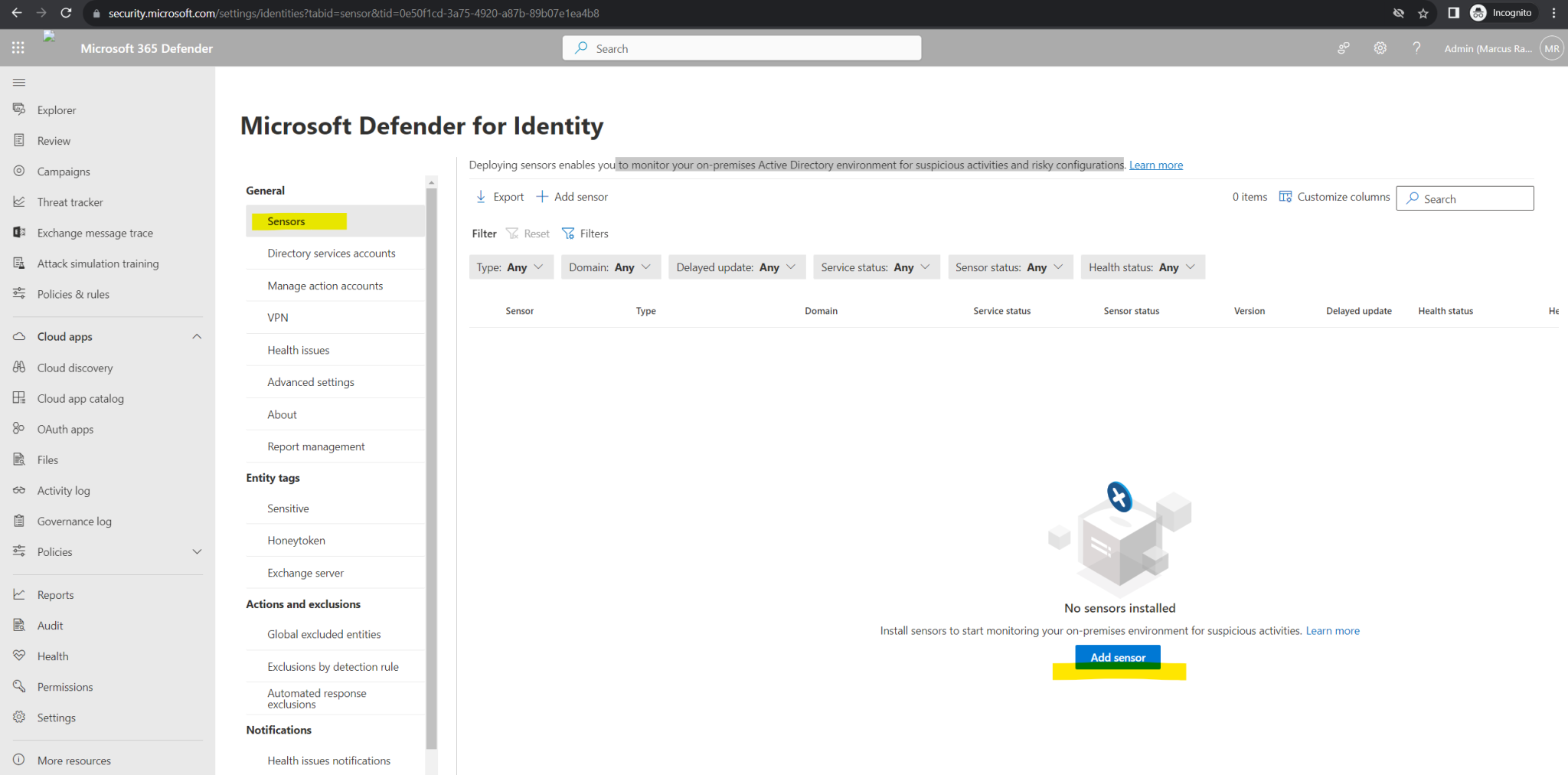The image size is (1568, 775).
Task: Open Global excluded entities
Action: pos(335,634)
